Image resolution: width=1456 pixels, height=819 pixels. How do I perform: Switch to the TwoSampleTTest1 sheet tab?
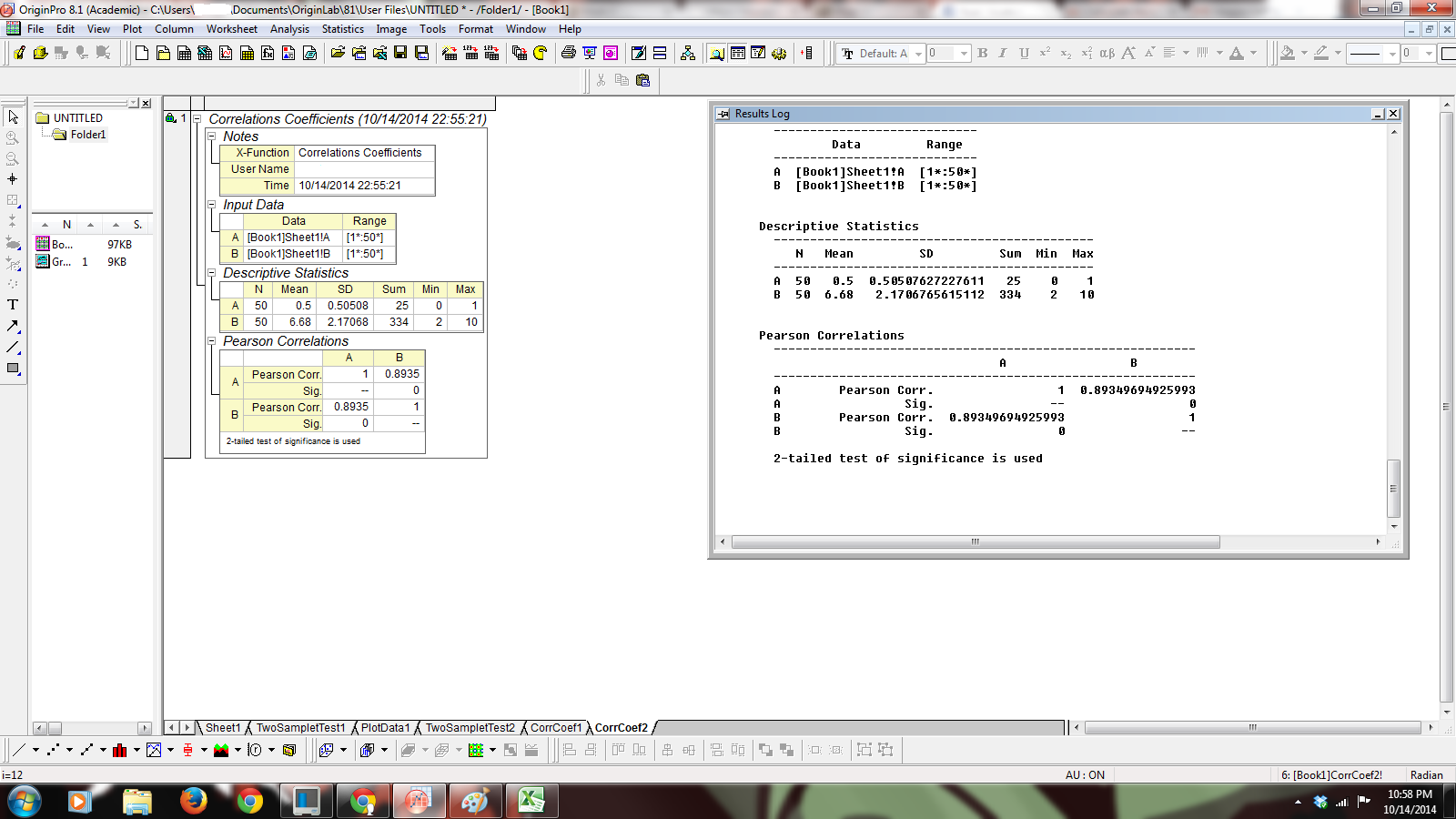[x=300, y=728]
